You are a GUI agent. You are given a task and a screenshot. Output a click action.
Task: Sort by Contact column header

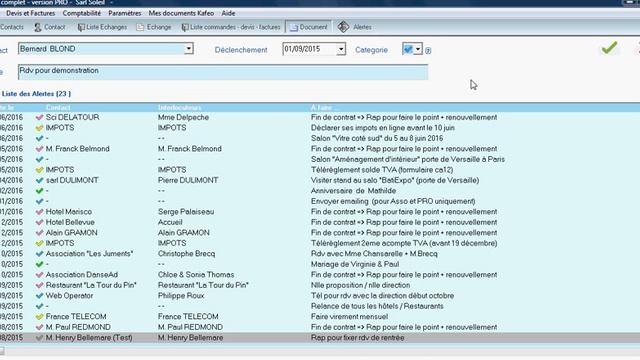(58, 107)
